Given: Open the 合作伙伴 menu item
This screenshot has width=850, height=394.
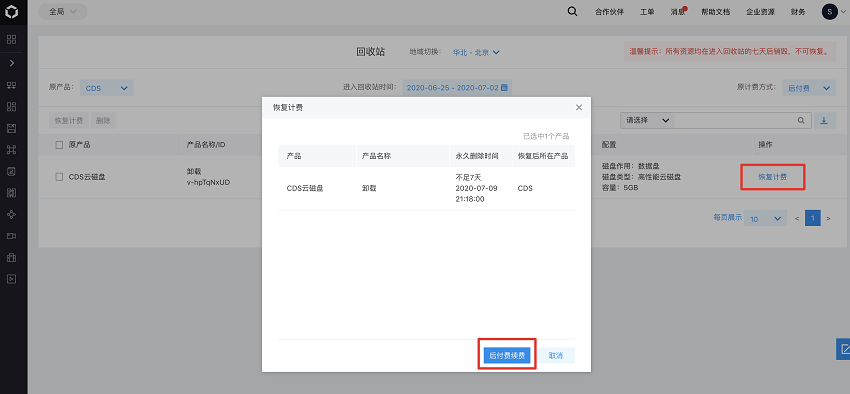Looking at the screenshot, I should pyautogui.click(x=609, y=12).
